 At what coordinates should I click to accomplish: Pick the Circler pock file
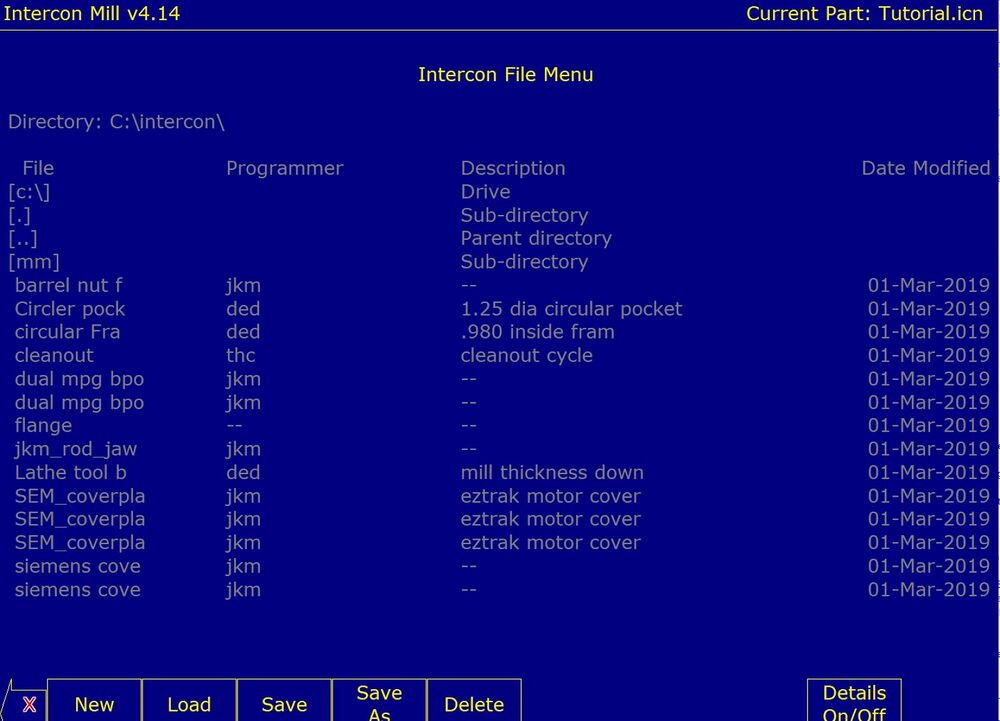pos(70,309)
